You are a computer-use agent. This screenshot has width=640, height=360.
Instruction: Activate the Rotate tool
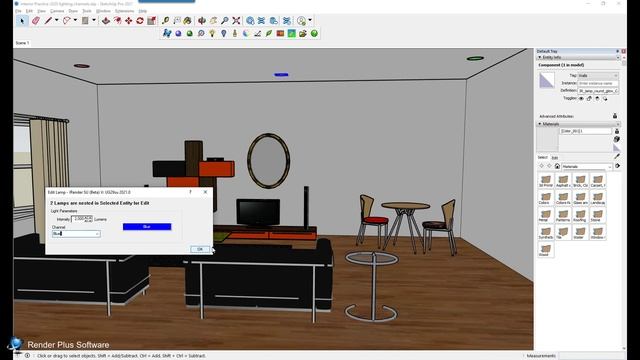[x=140, y=20]
